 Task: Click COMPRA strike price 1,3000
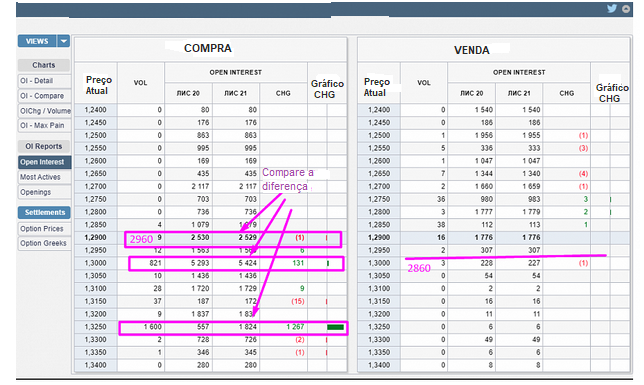pyautogui.click(x=95, y=263)
